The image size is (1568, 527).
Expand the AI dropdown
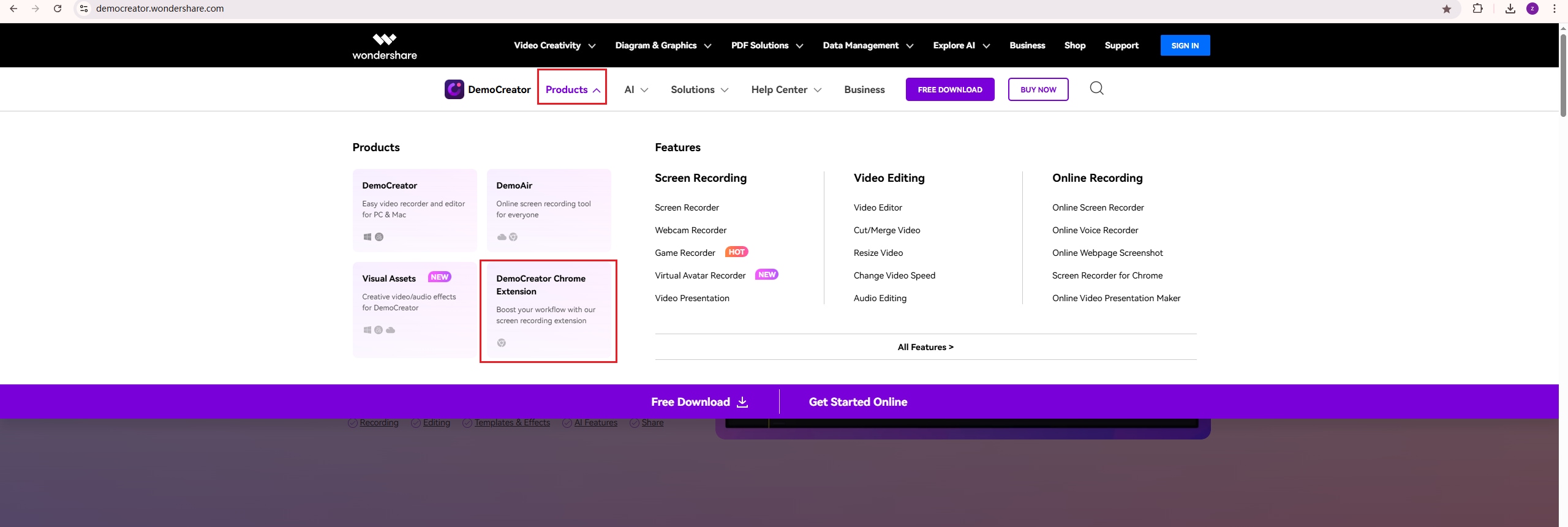636,89
